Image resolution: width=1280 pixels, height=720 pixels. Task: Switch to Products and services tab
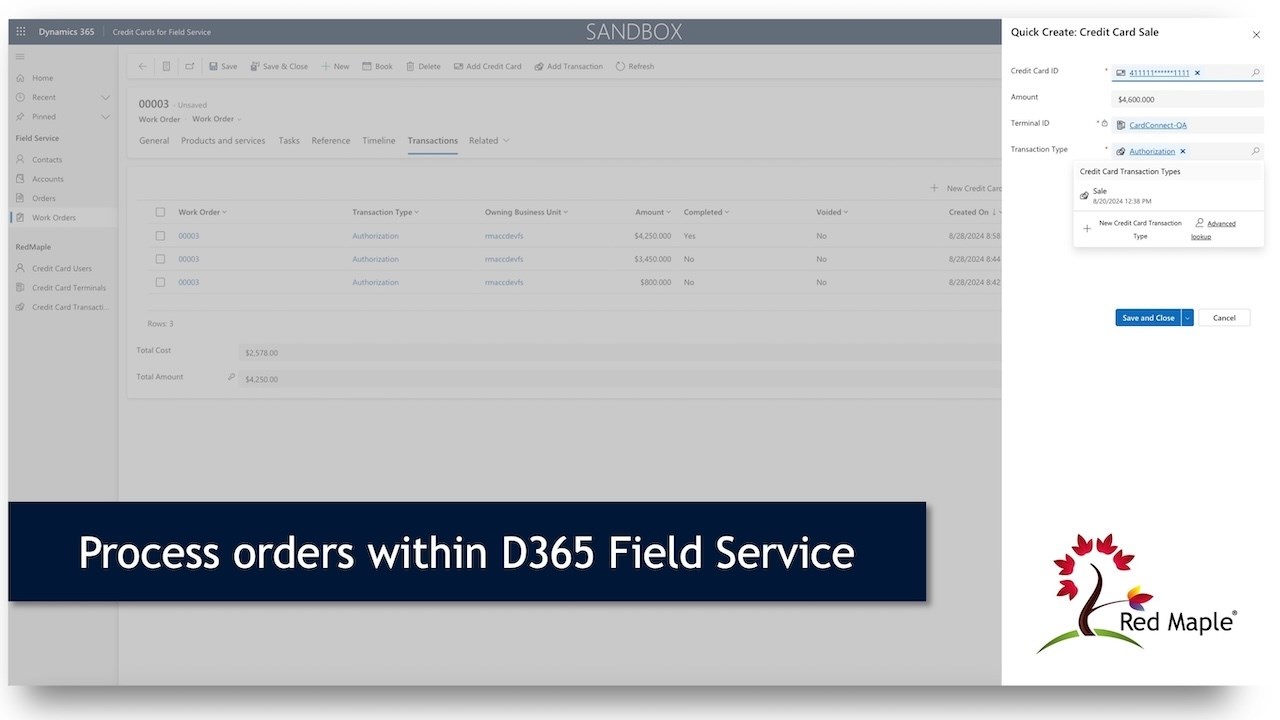(x=223, y=141)
